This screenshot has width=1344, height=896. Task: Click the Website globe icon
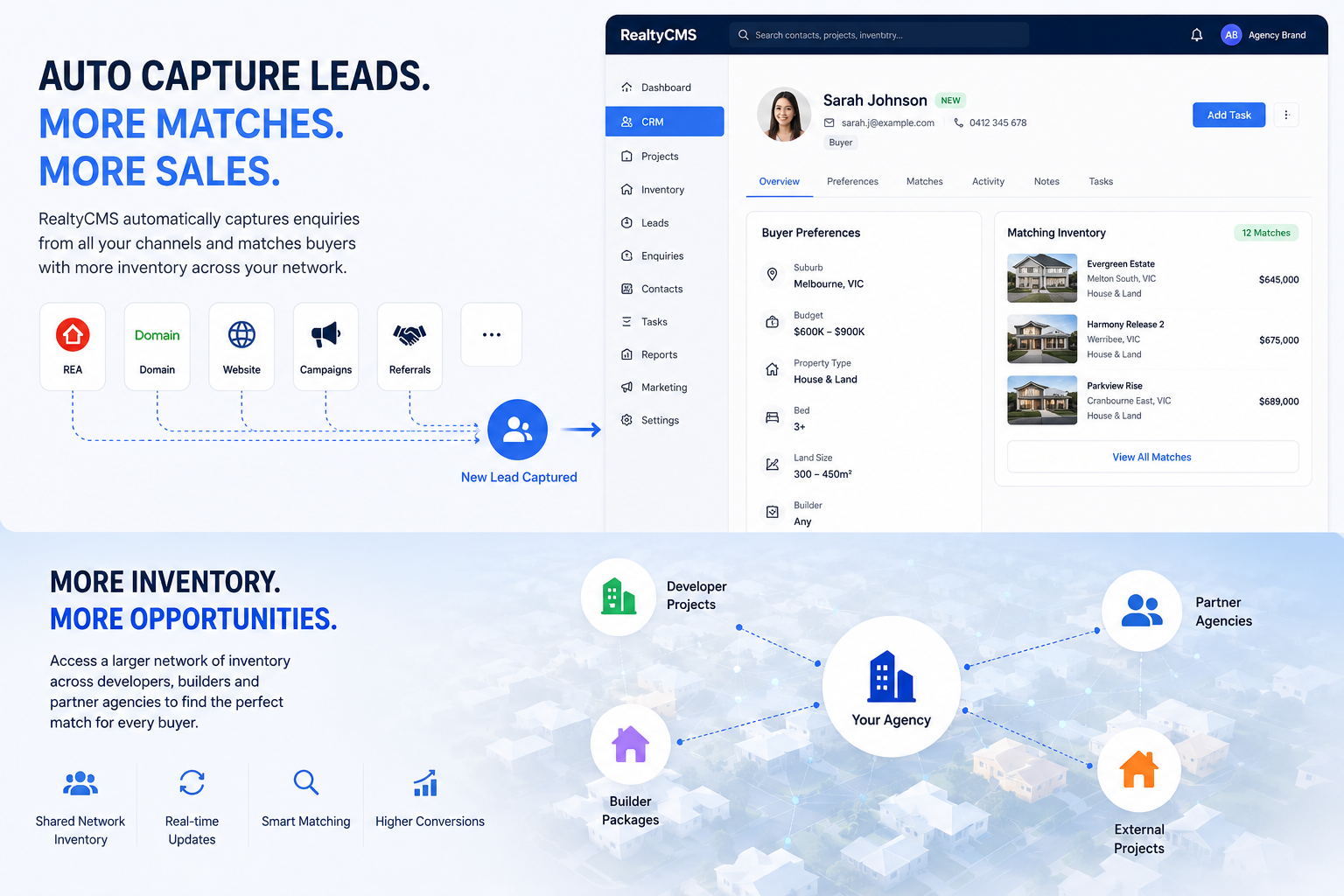pyautogui.click(x=241, y=334)
